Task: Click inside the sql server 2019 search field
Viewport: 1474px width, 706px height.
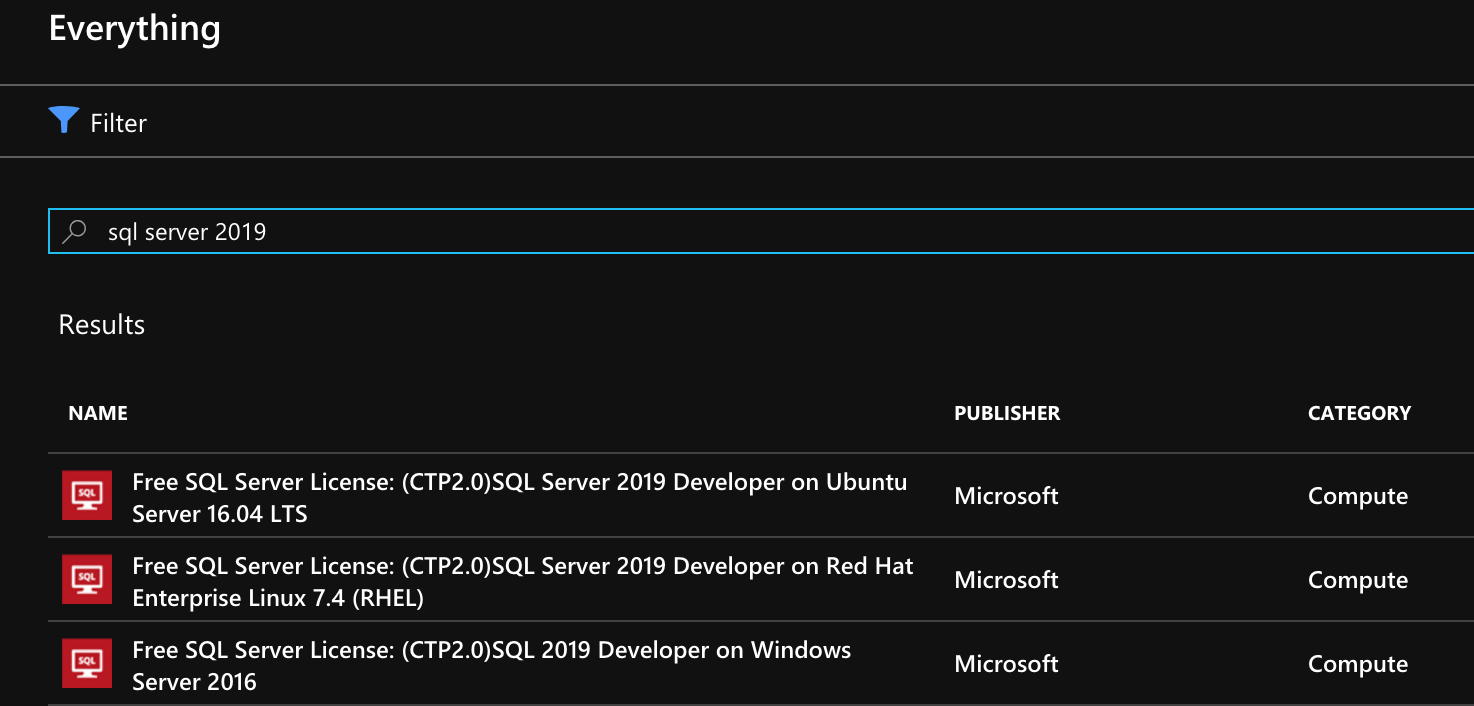Action: pos(400,231)
